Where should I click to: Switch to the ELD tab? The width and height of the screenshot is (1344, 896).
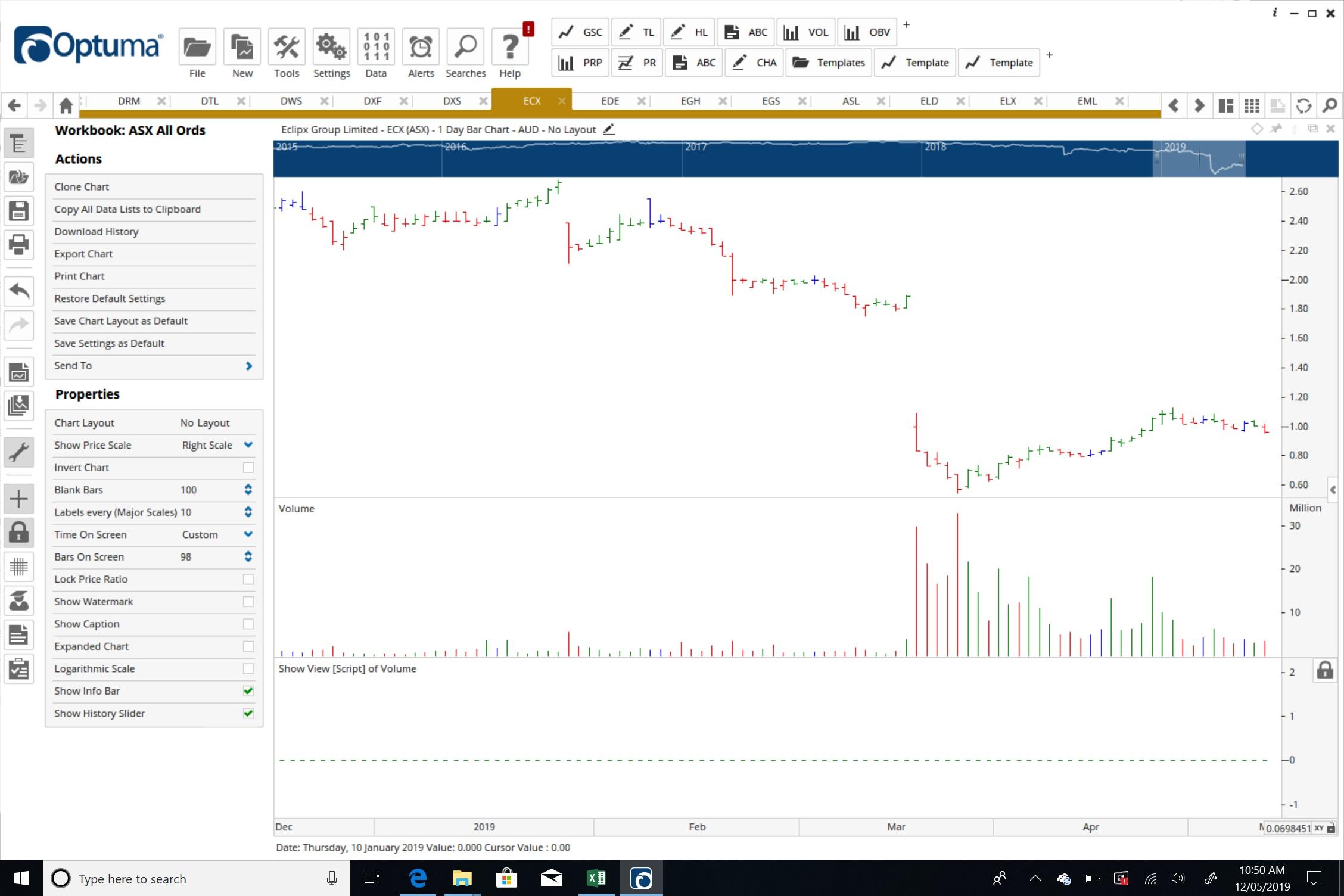[x=929, y=101]
